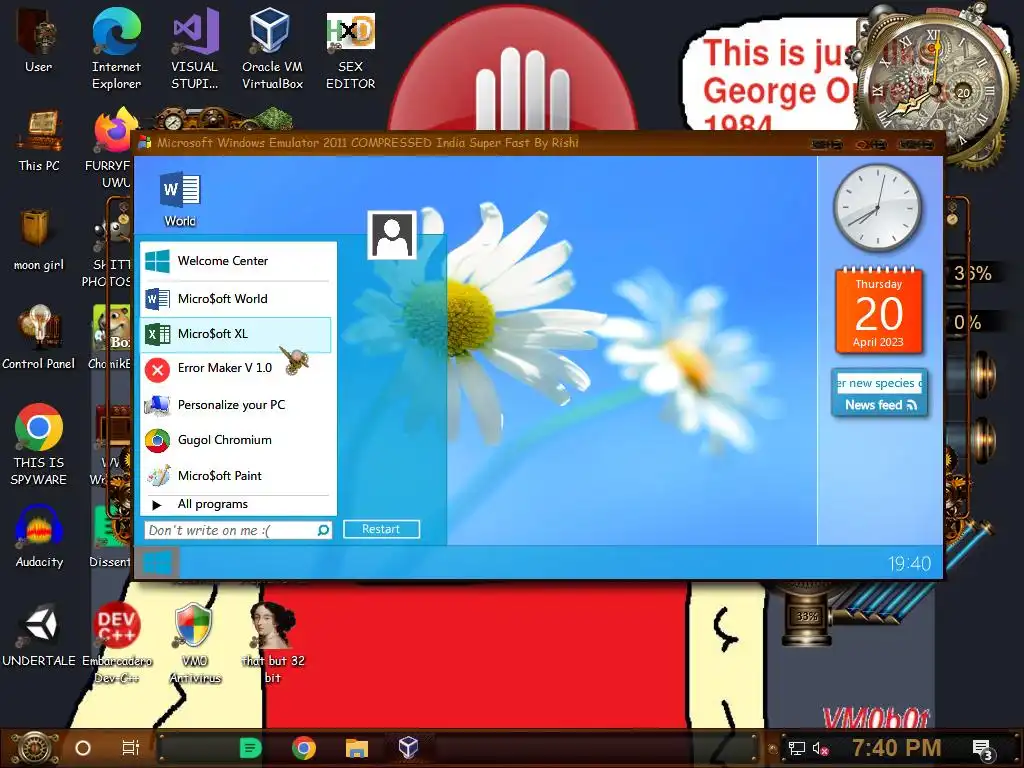Open Internet Explorer Edge icon
The image size is (1024, 768).
(x=116, y=49)
